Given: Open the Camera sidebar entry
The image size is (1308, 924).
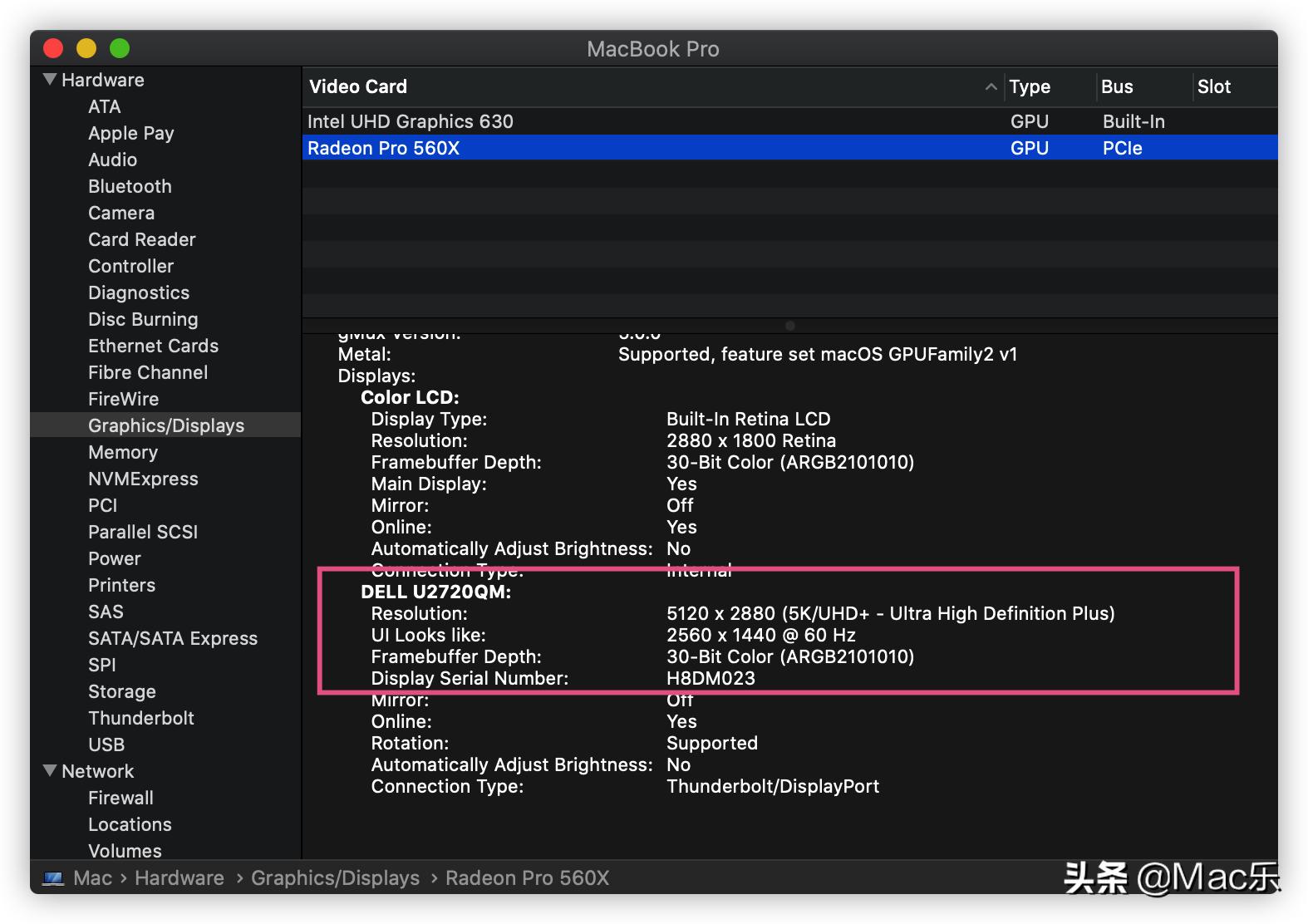Looking at the screenshot, I should pyautogui.click(x=121, y=213).
